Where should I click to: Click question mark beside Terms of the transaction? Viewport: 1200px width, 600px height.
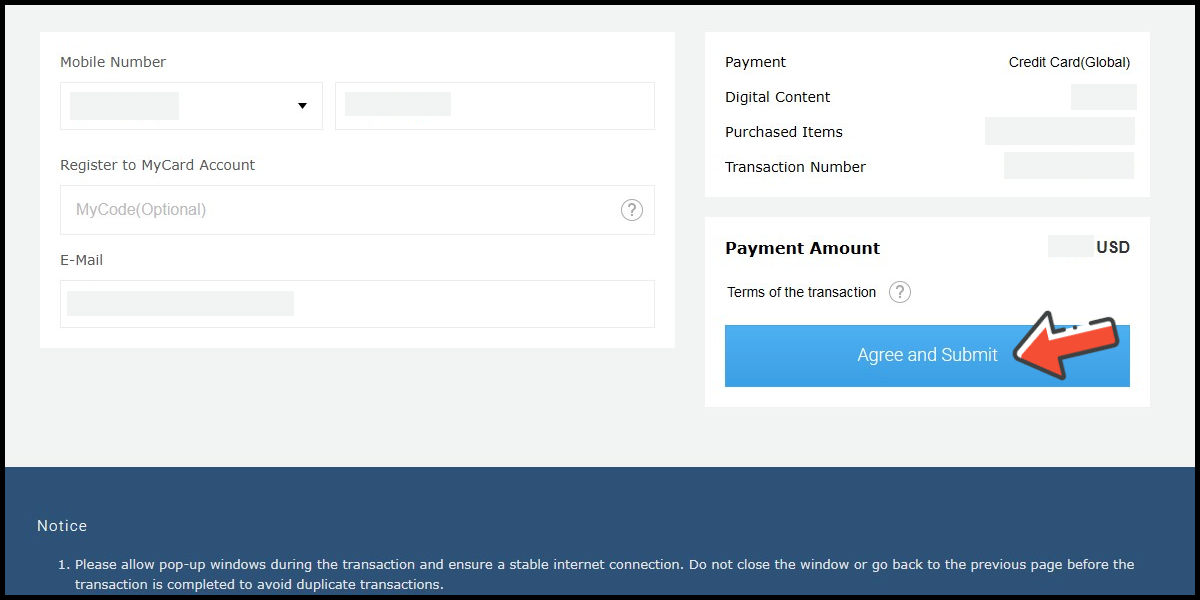coord(900,292)
